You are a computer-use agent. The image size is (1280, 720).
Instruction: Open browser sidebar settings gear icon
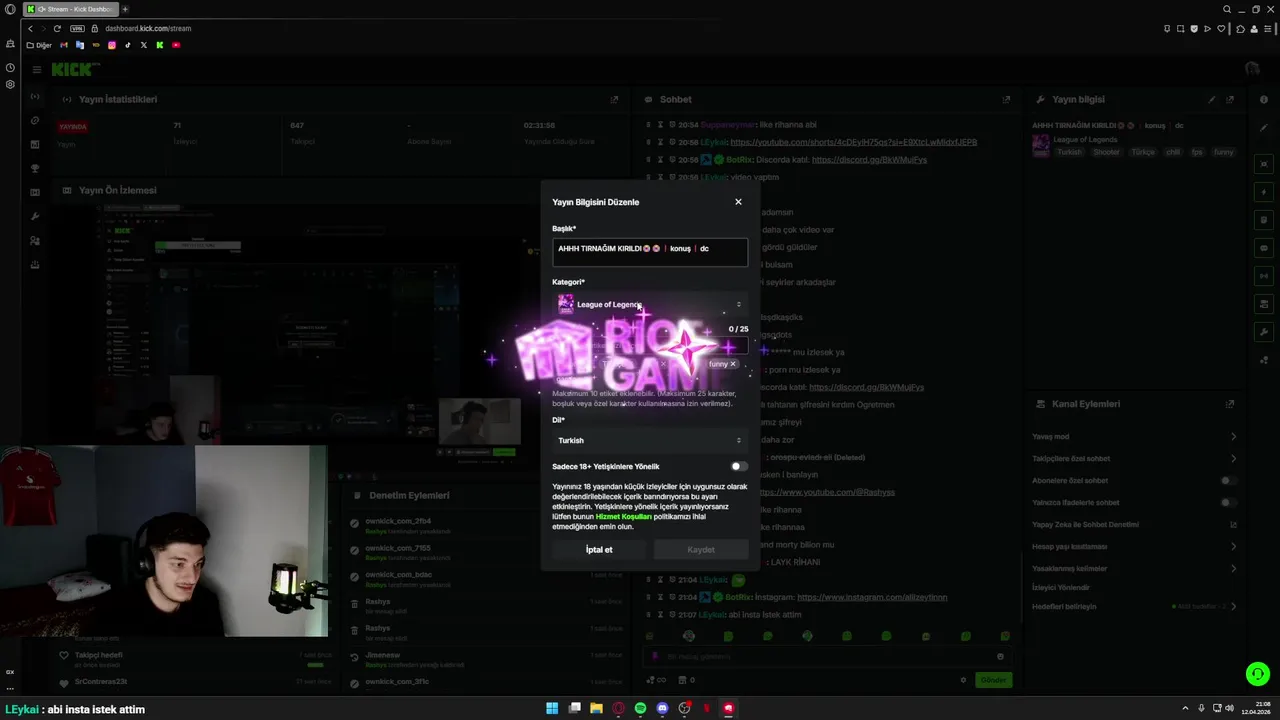click(10, 84)
